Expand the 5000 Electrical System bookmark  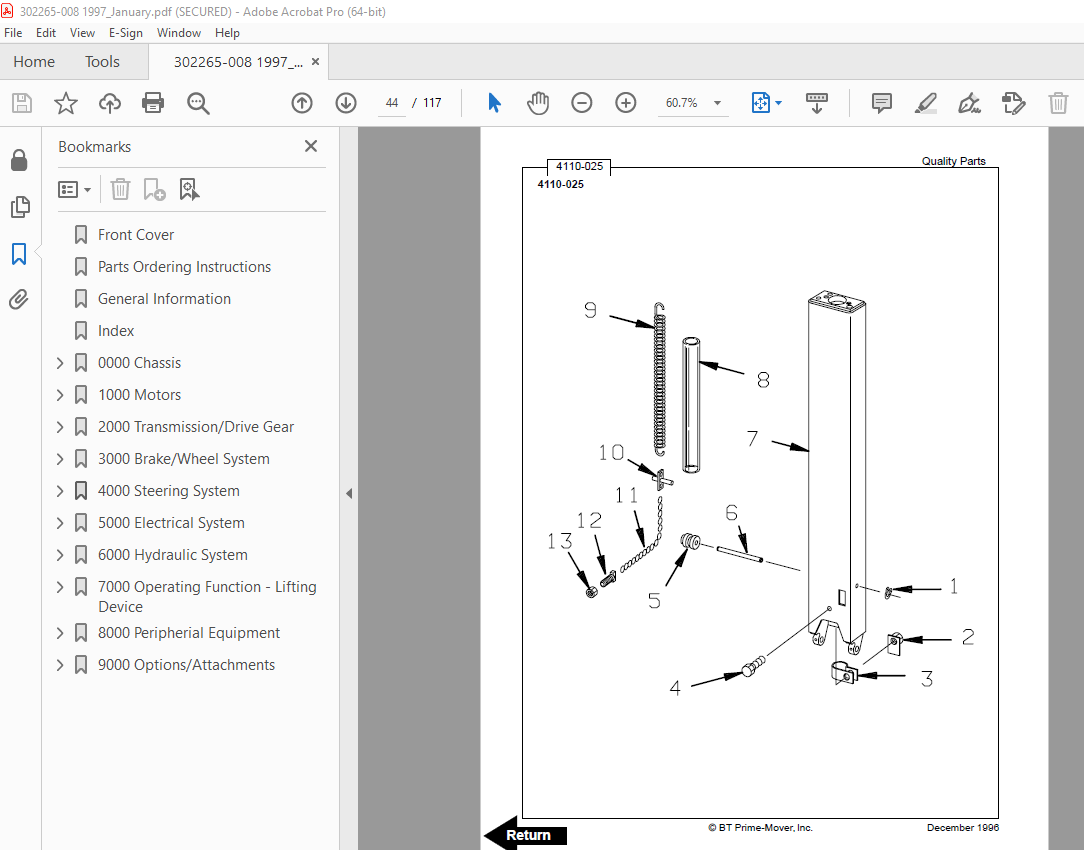pyautogui.click(x=60, y=523)
